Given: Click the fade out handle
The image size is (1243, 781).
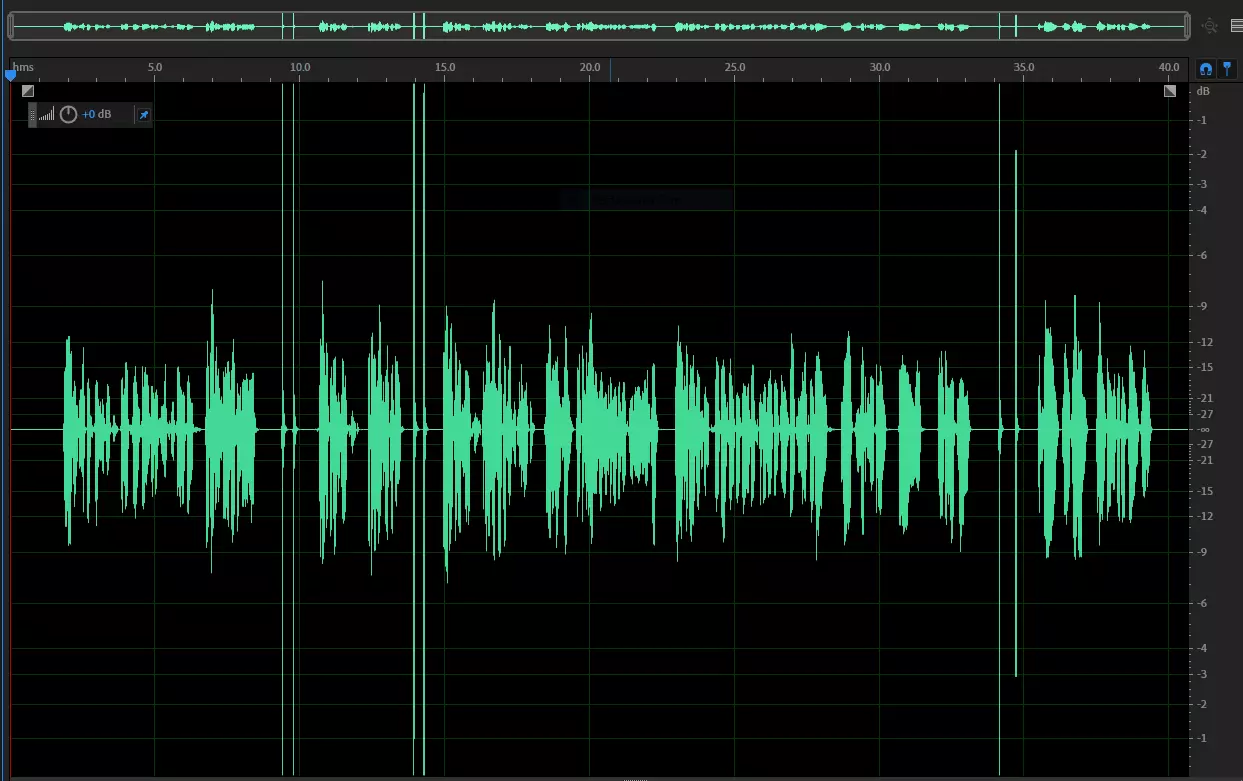Looking at the screenshot, I should coord(1170,91).
